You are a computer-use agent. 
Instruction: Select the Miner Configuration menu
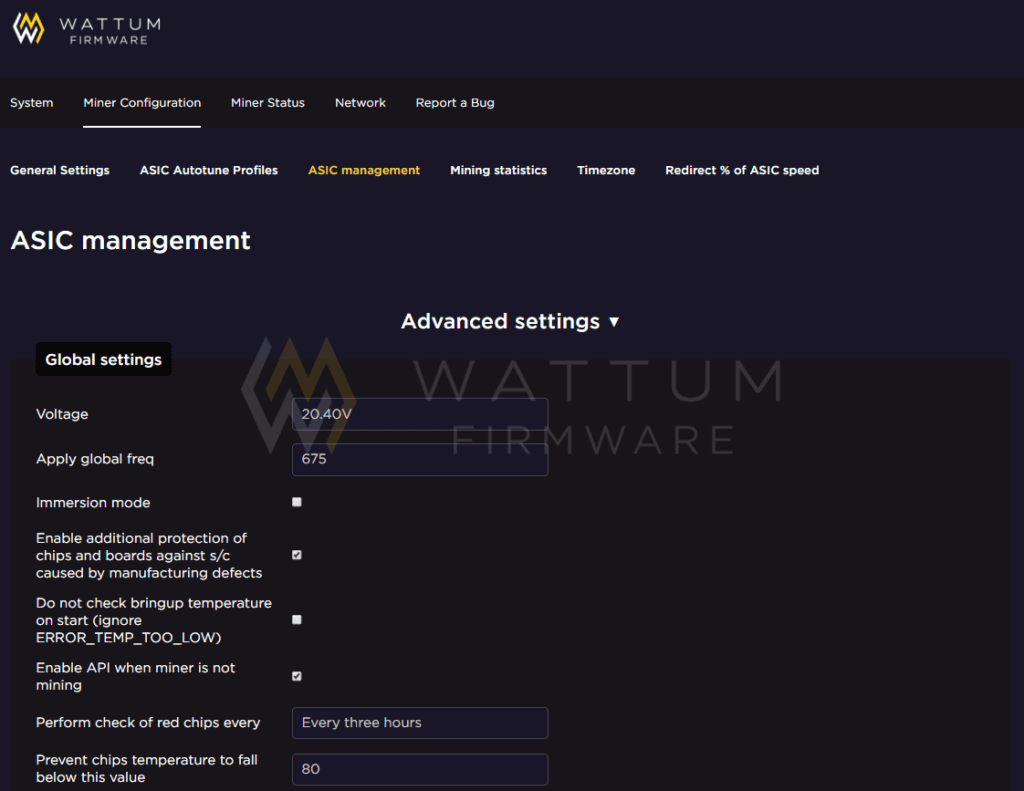142,103
